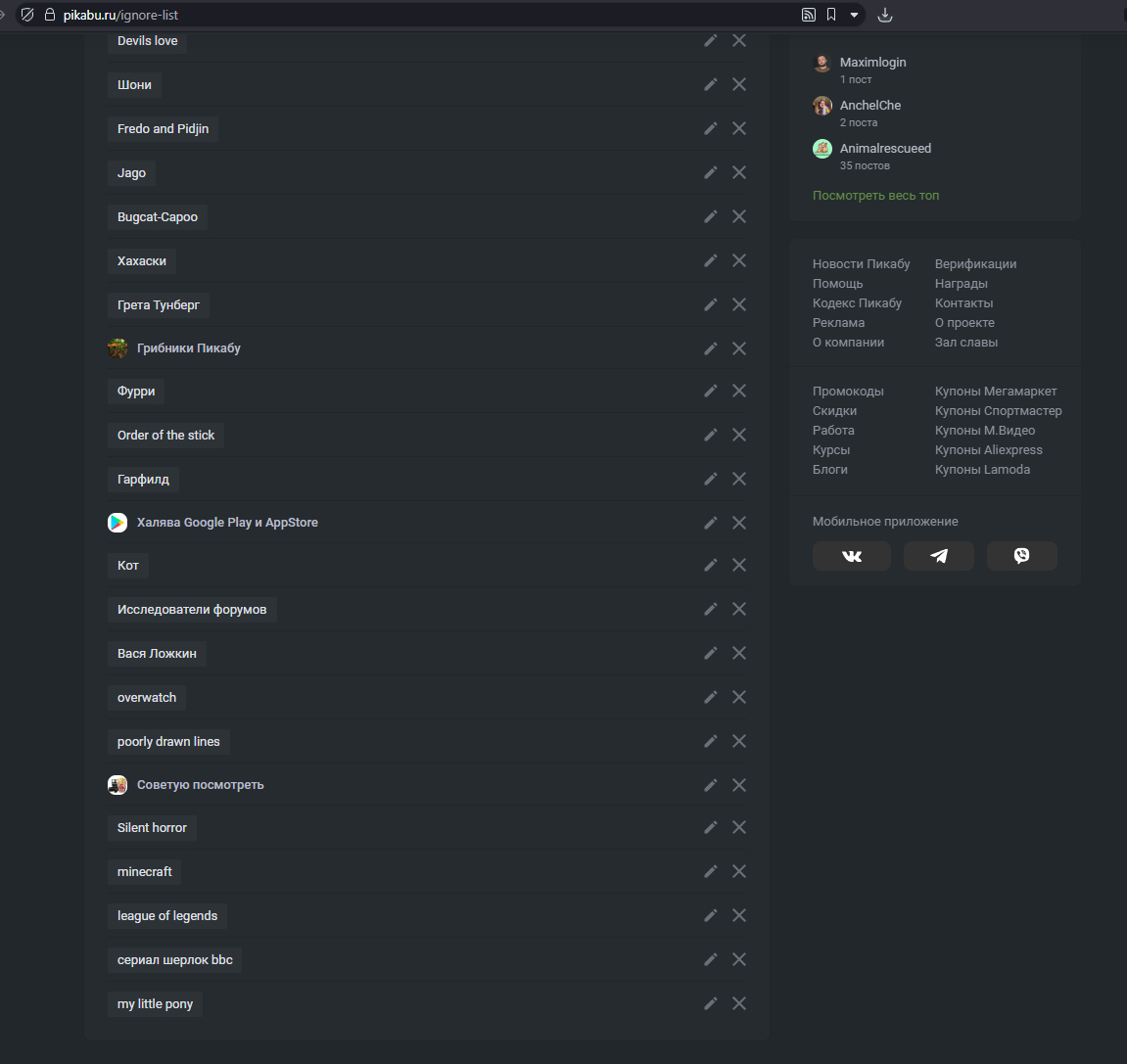This screenshot has width=1127, height=1064.
Task: Open Советую посмотреть community
Action: [200, 785]
